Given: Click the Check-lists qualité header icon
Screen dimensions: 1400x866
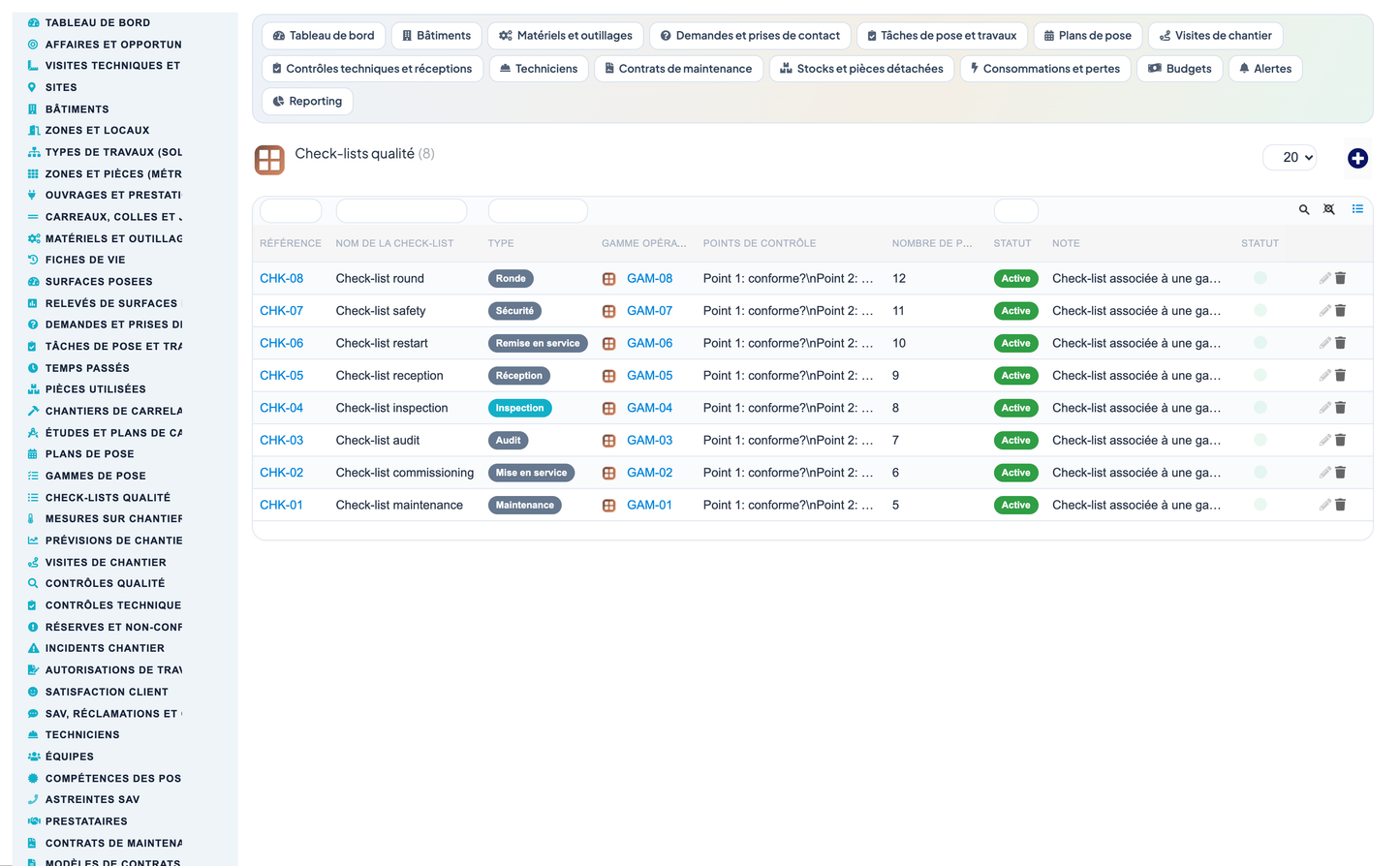Looking at the screenshot, I should point(269,160).
